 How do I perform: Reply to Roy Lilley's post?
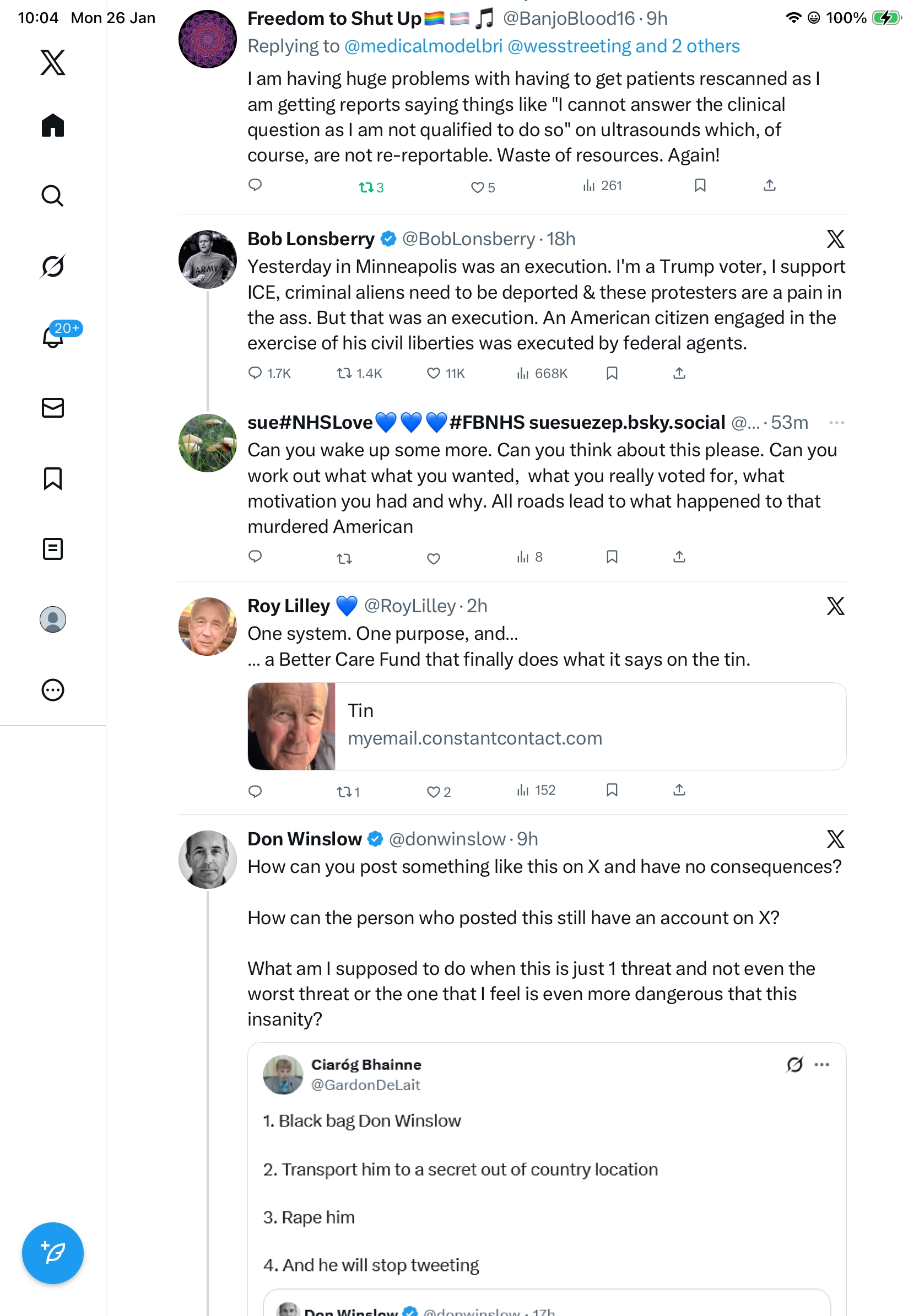tap(255, 791)
